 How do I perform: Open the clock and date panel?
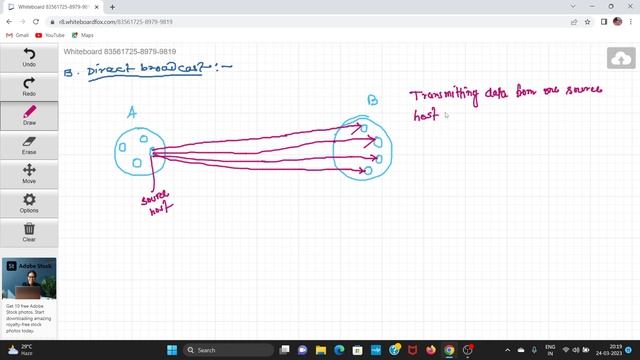[x=609, y=350]
